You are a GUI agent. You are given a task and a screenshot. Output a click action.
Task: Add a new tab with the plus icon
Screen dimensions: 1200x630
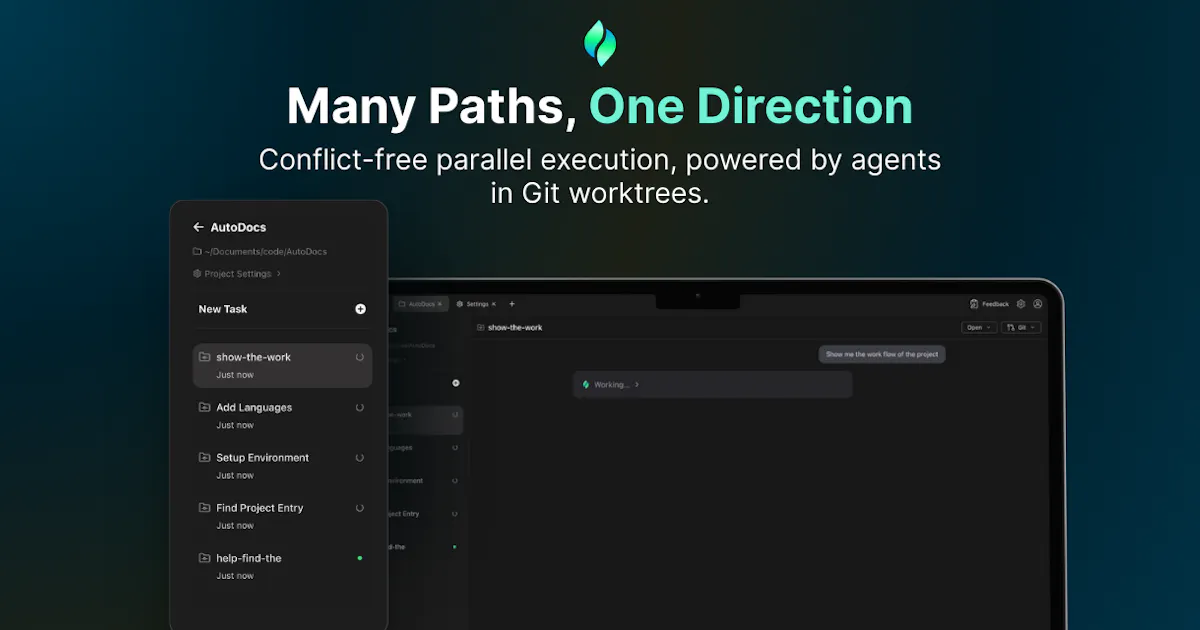point(512,304)
